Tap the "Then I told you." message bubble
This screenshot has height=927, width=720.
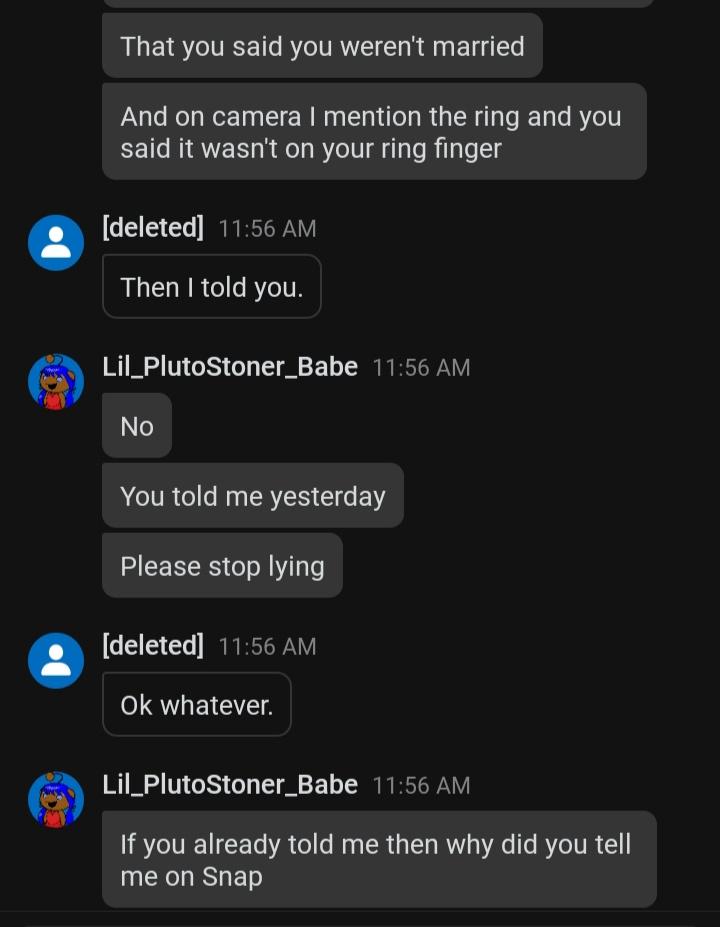tap(211, 287)
